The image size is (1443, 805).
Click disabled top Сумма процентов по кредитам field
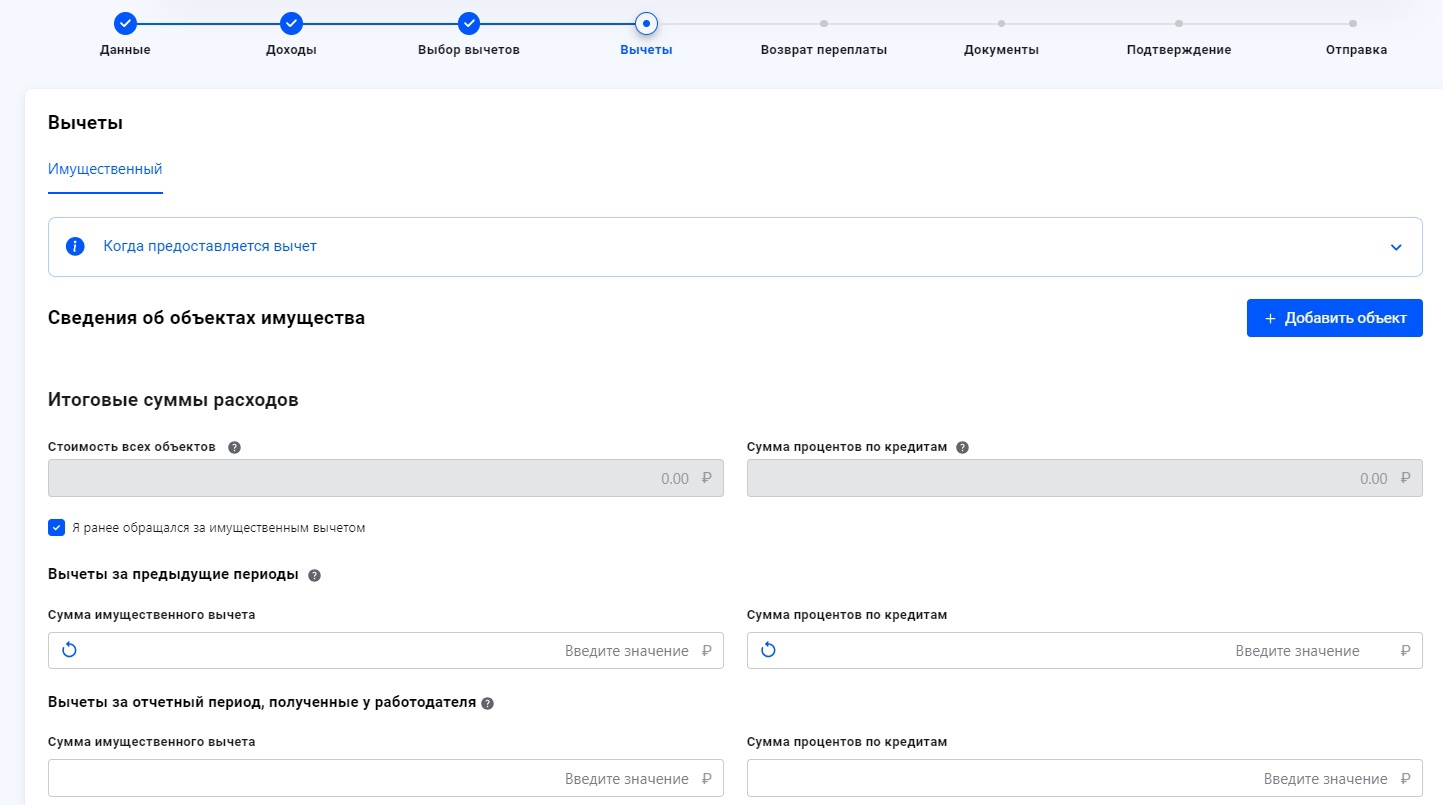point(1084,478)
